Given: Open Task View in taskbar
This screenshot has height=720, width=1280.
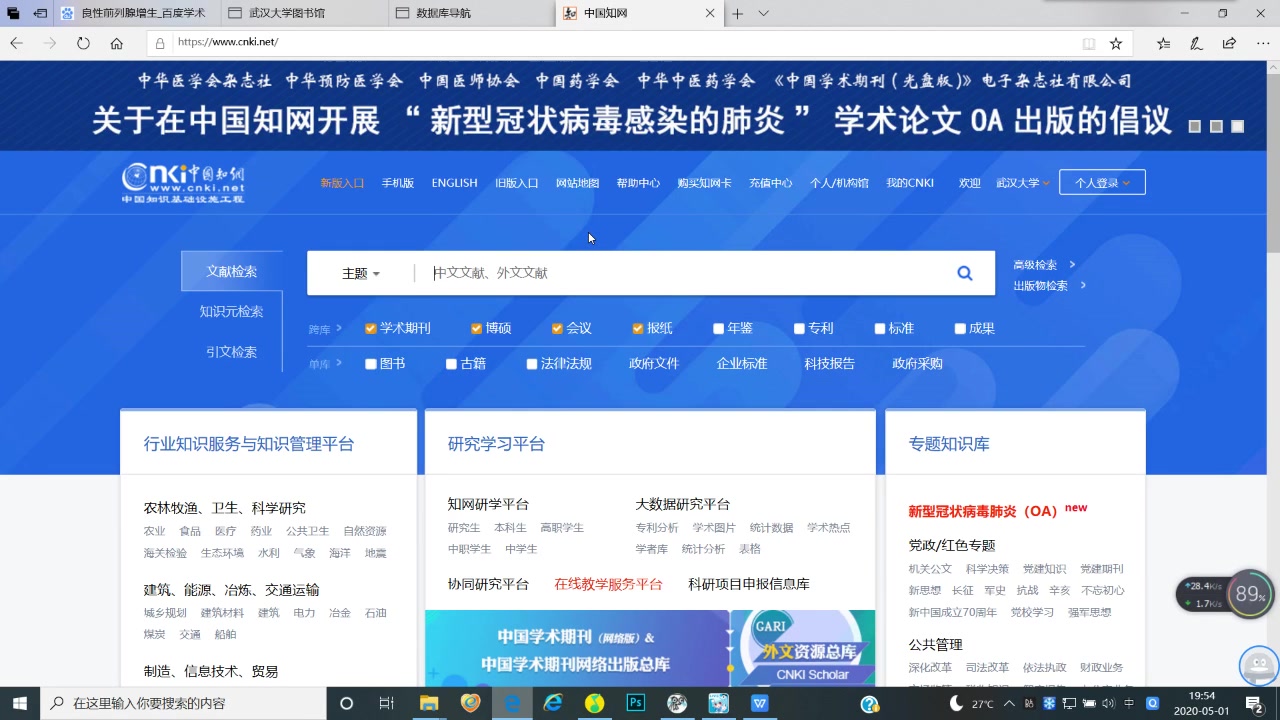Looking at the screenshot, I should (x=387, y=703).
